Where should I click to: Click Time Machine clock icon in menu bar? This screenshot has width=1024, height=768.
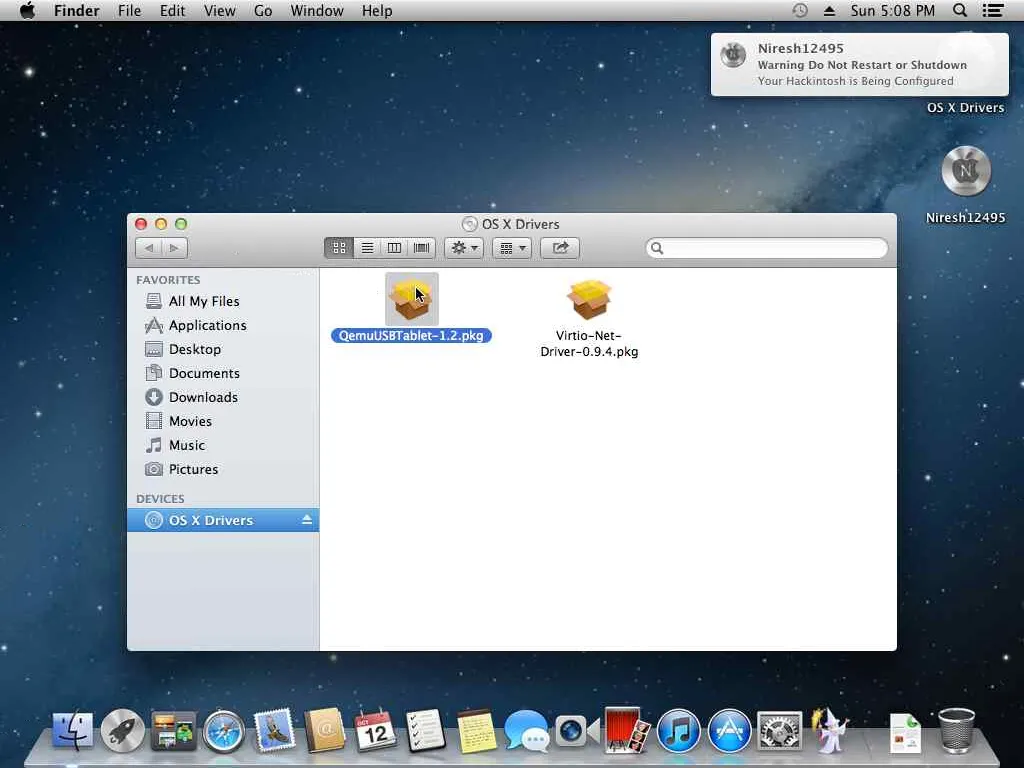(x=799, y=10)
